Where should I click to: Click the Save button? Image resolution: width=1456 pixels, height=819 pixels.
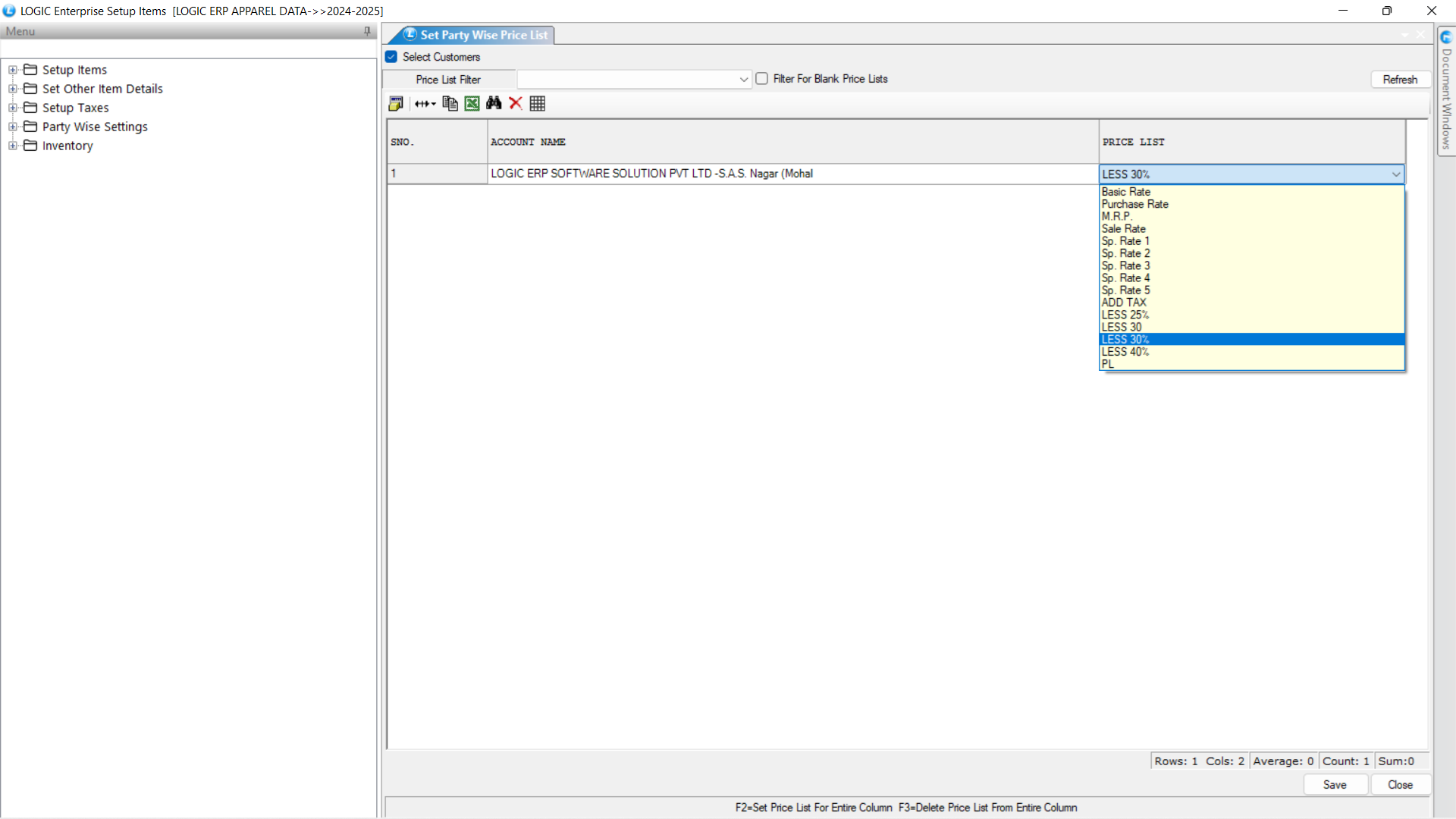click(1335, 785)
